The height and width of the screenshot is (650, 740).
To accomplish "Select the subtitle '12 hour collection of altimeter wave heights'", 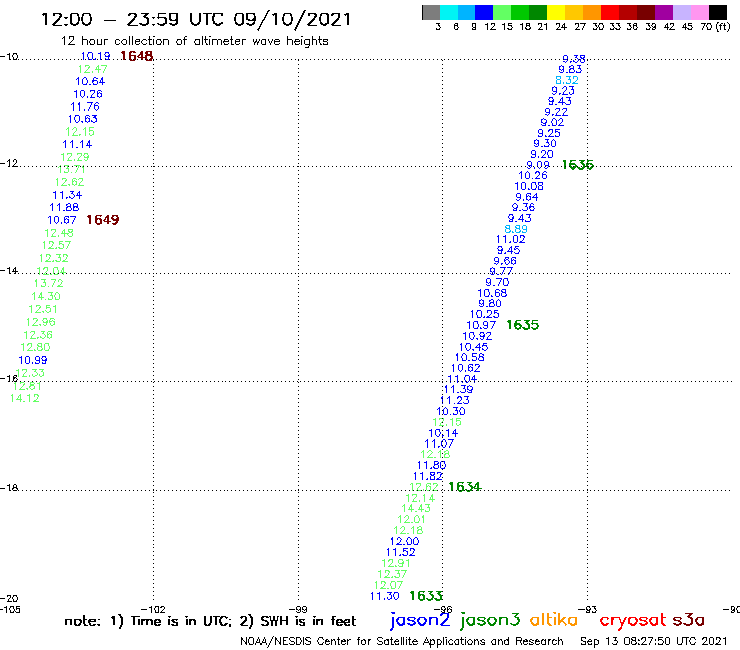I will tap(194, 41).
